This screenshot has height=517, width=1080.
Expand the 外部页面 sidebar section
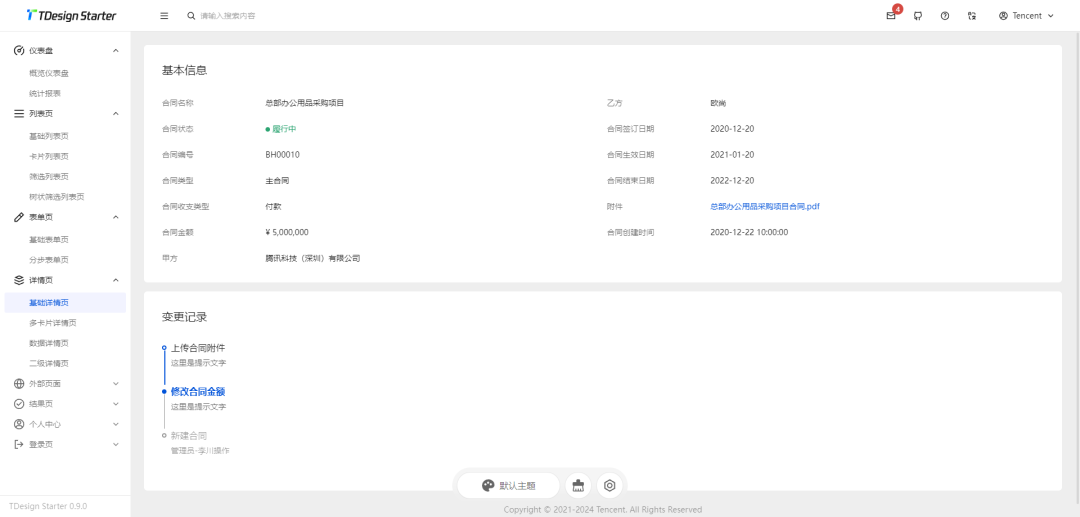65,384
